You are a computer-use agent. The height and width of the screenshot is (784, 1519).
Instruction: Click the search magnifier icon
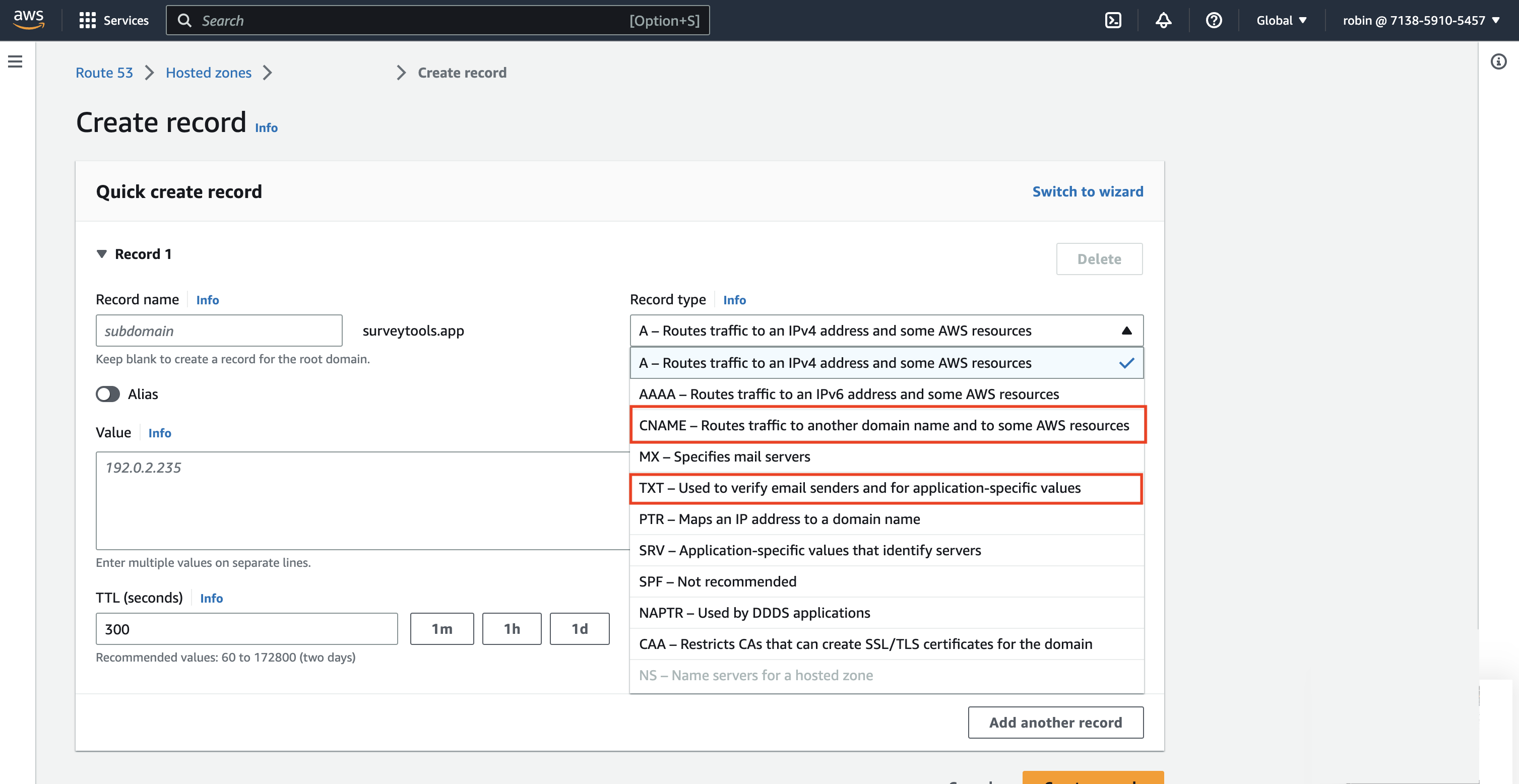coord(184,21)
